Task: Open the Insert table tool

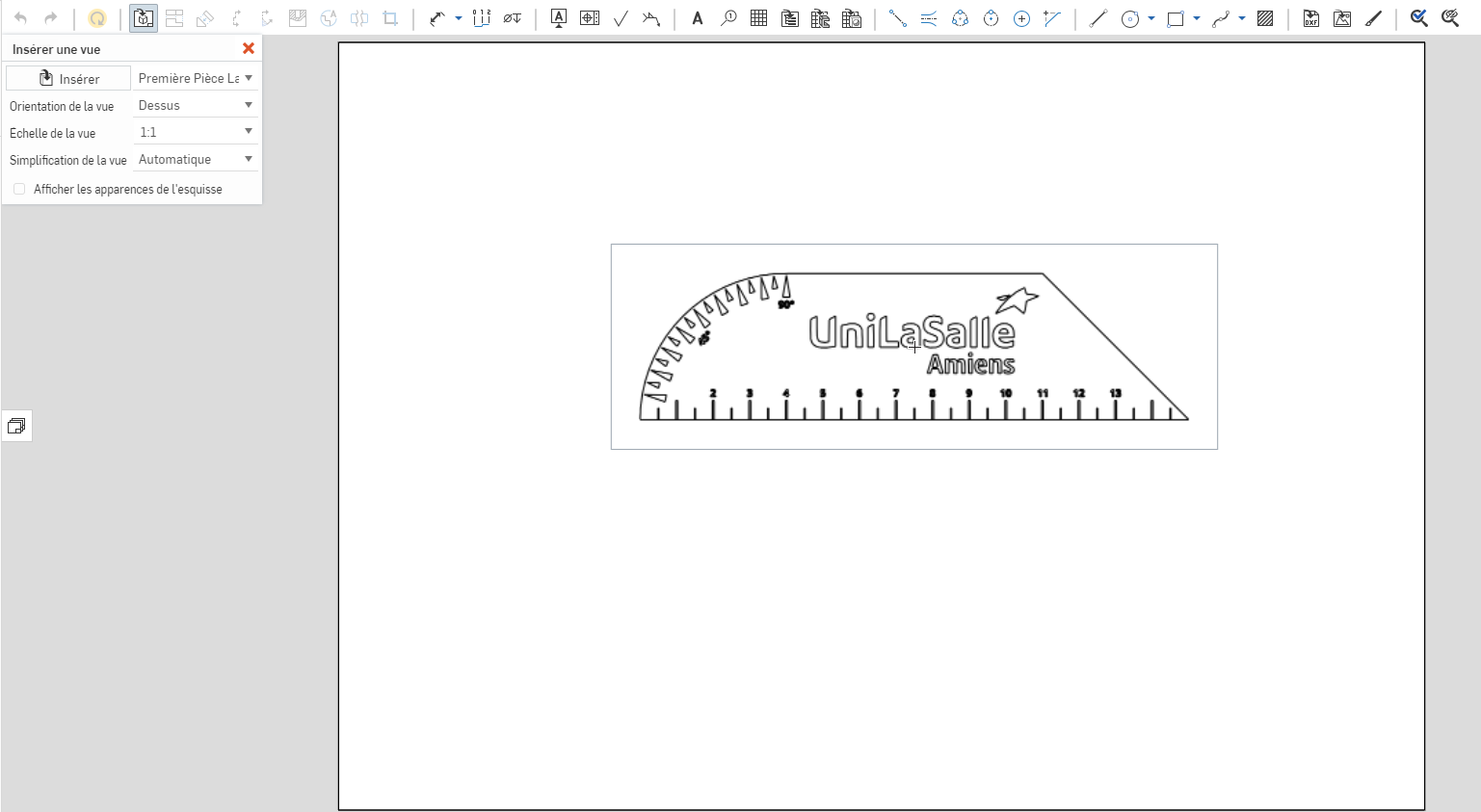Action: click(x=759, y=18)
